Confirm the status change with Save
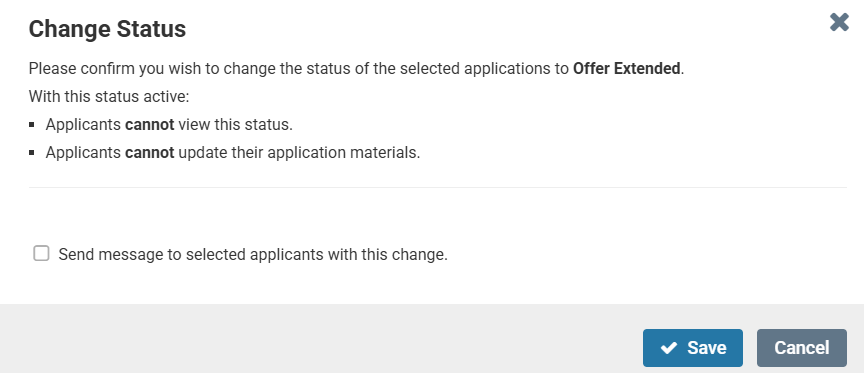 693,348
